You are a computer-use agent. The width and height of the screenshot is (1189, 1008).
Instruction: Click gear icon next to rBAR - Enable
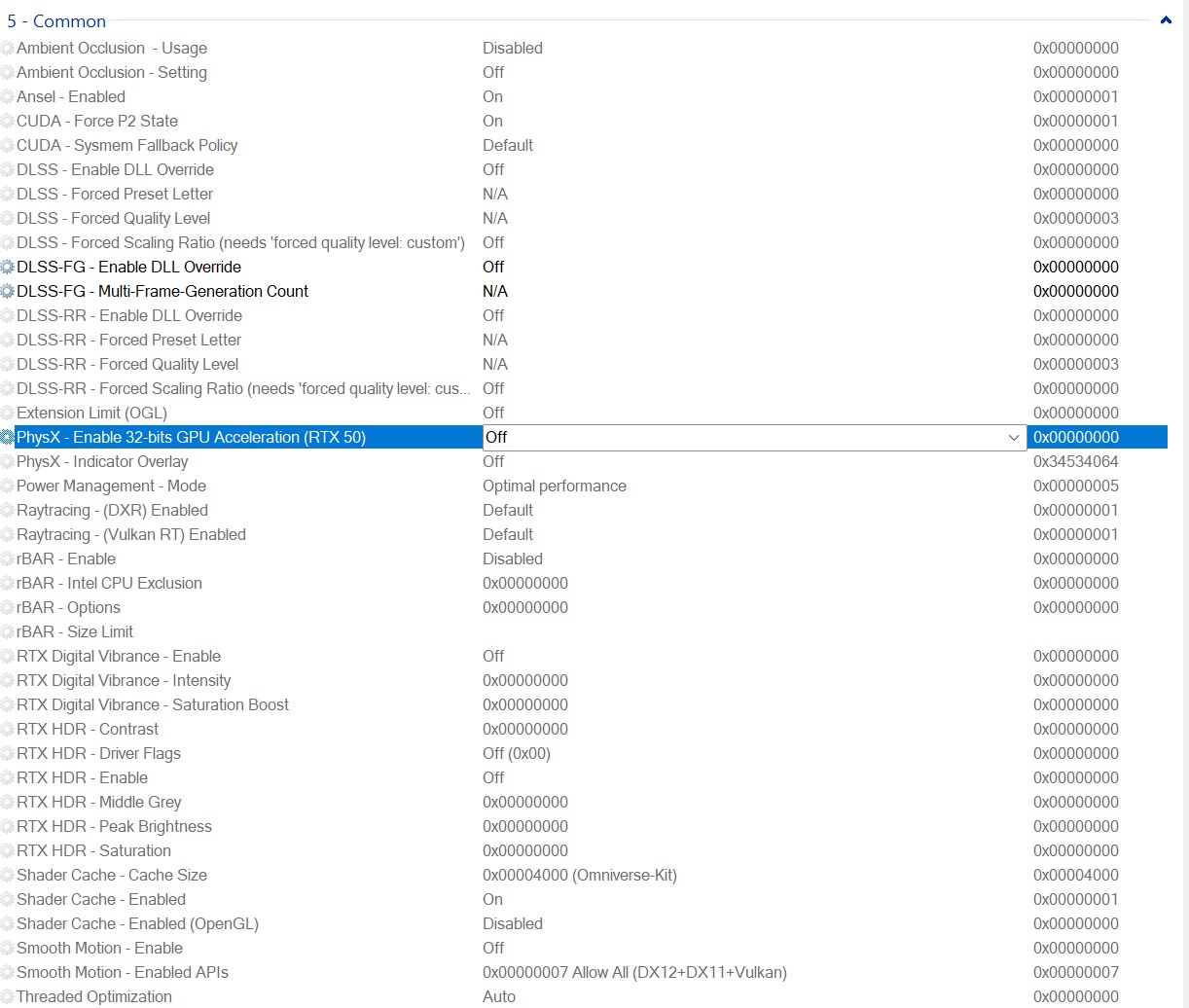(8, 558)
